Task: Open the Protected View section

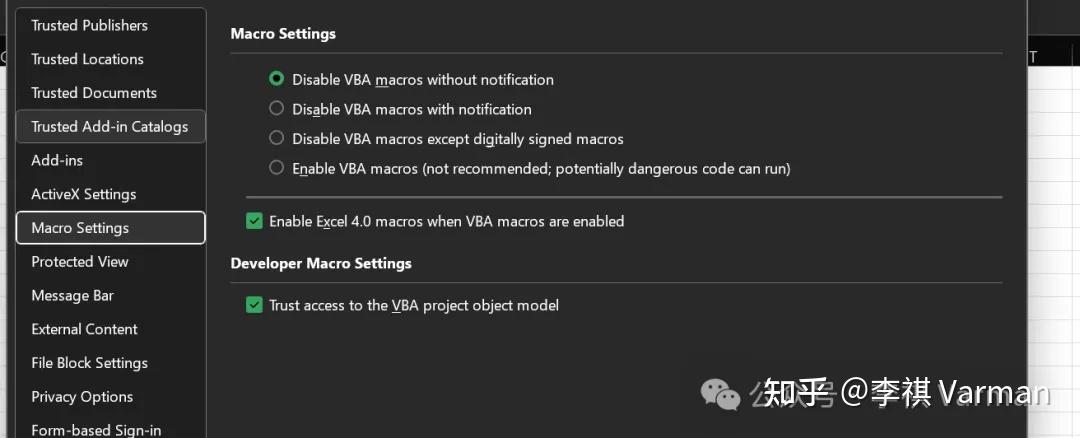Action: [80, 262]
